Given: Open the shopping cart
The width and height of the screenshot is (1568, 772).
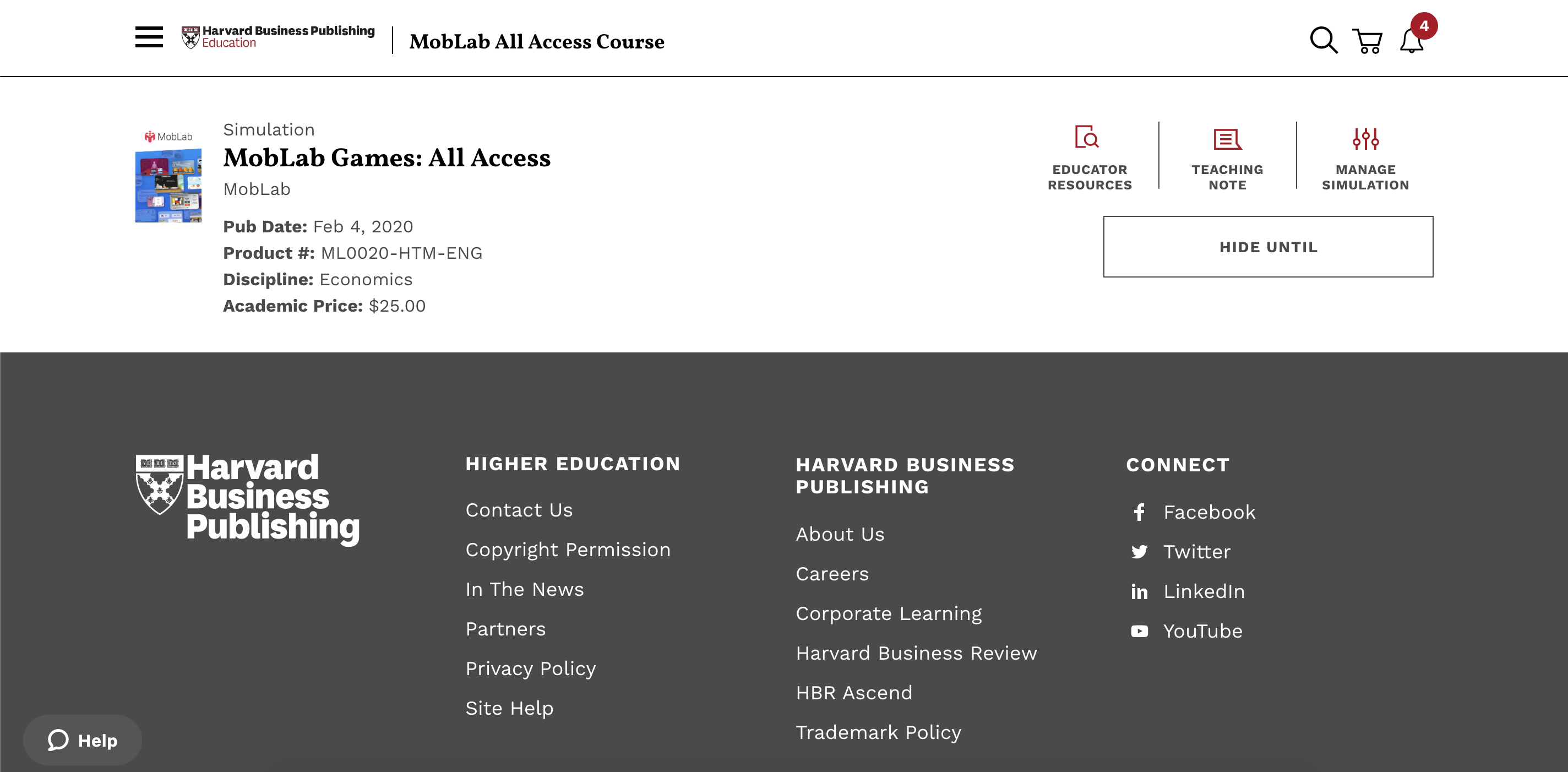Looking at the screenshot, I should click(1367, 41).
